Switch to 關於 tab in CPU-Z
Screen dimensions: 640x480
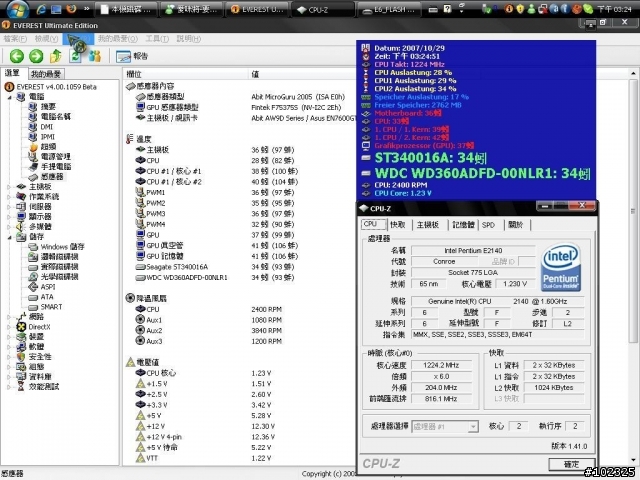(x=516, y=224)
